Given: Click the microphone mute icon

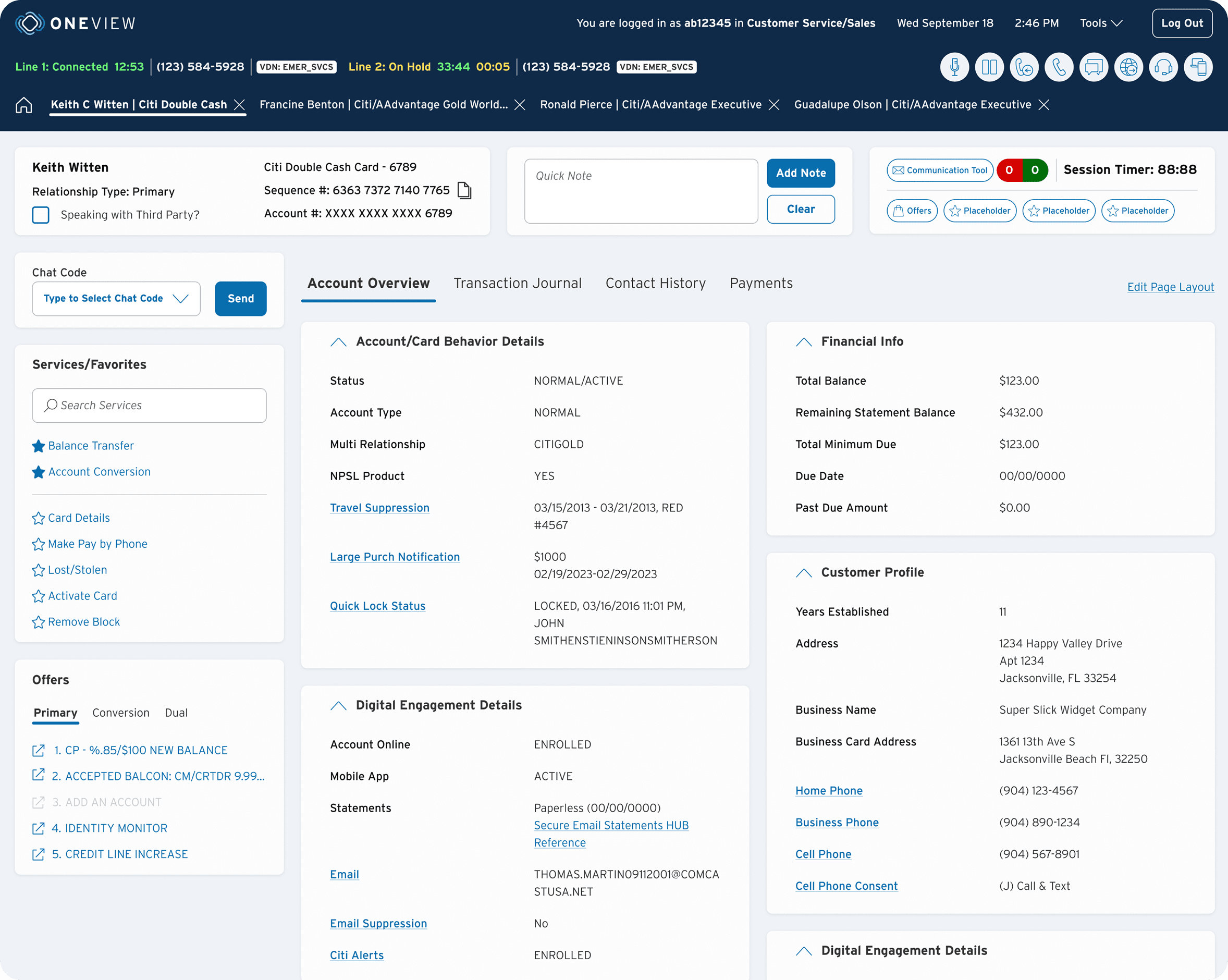Looking at the screenshot, I should pos(954,67).
